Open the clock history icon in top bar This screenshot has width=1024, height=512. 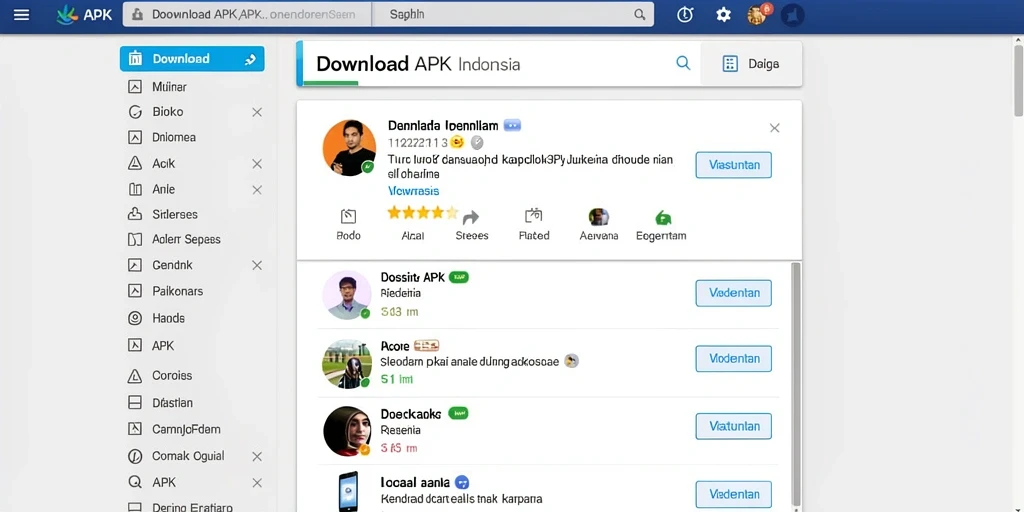coord(684,14)
